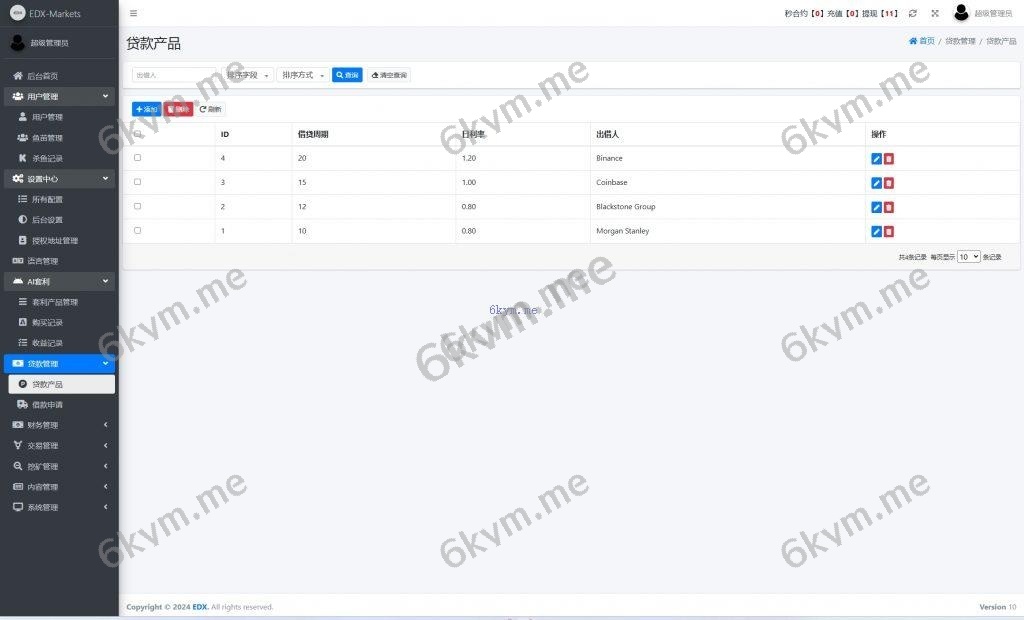Check the box for the Binance row
This screenshot has width=1024, height=620.
137,158
